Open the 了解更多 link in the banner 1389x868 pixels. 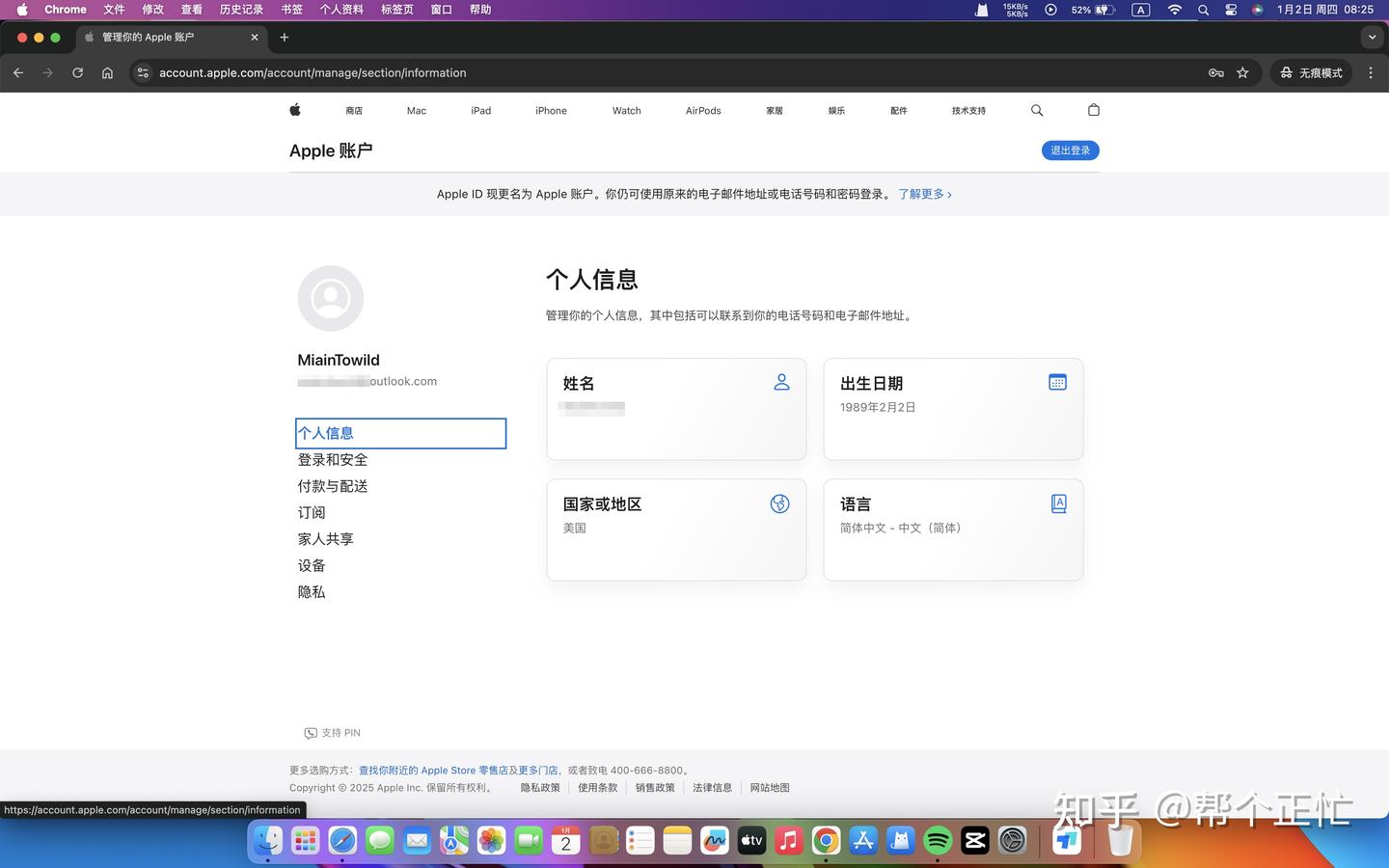coord(921,194)
